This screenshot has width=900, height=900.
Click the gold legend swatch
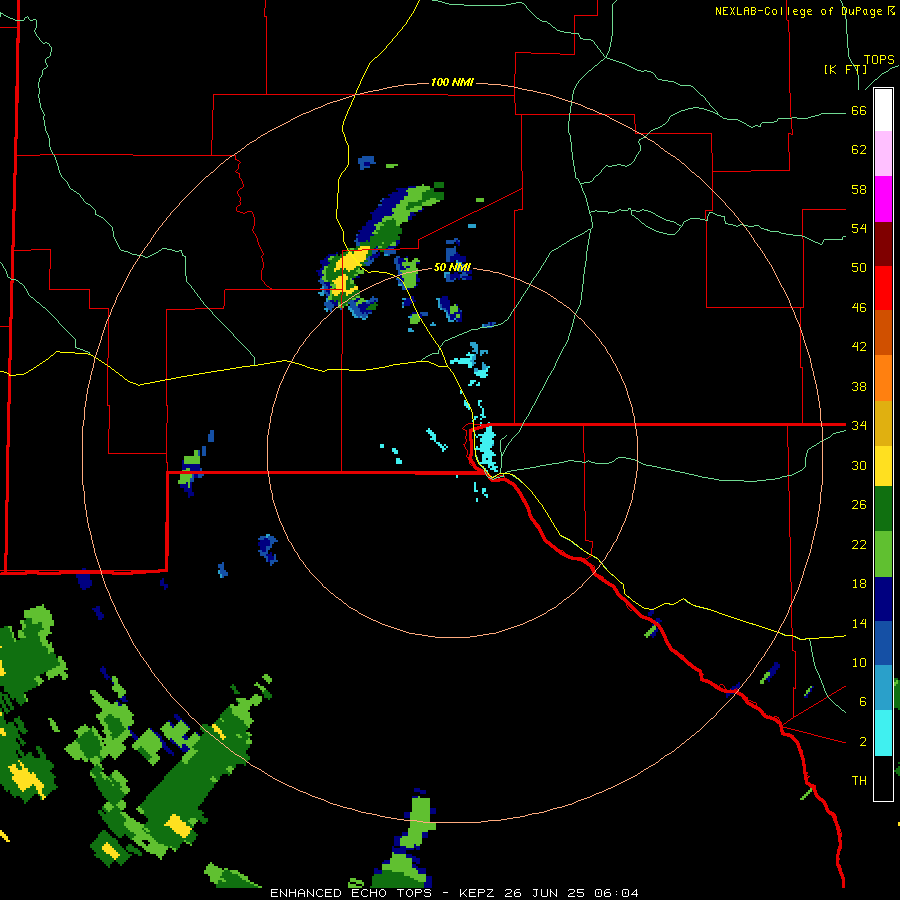tap(883, 423)
